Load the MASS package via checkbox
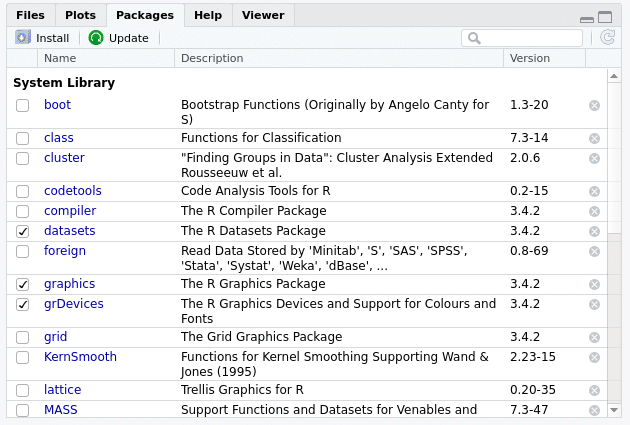 click(22, 410)
